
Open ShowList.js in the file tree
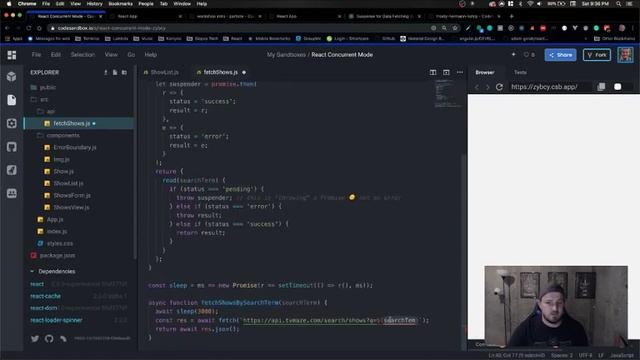click(x=68, y=183)
